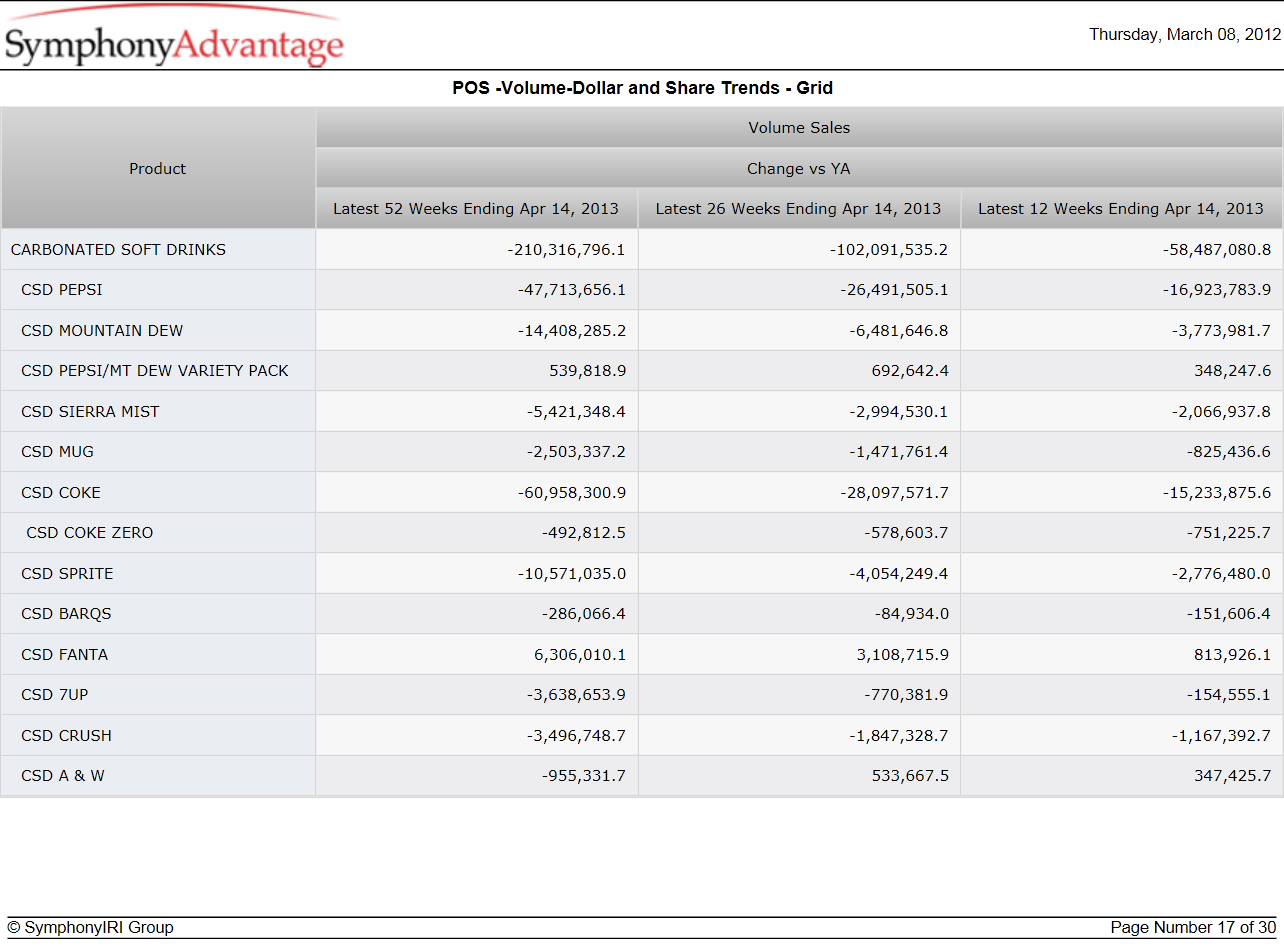
Task: Select the Mountain Dew value -14,408,285.2
Action: pyautogui.click(x=572, y=331)
